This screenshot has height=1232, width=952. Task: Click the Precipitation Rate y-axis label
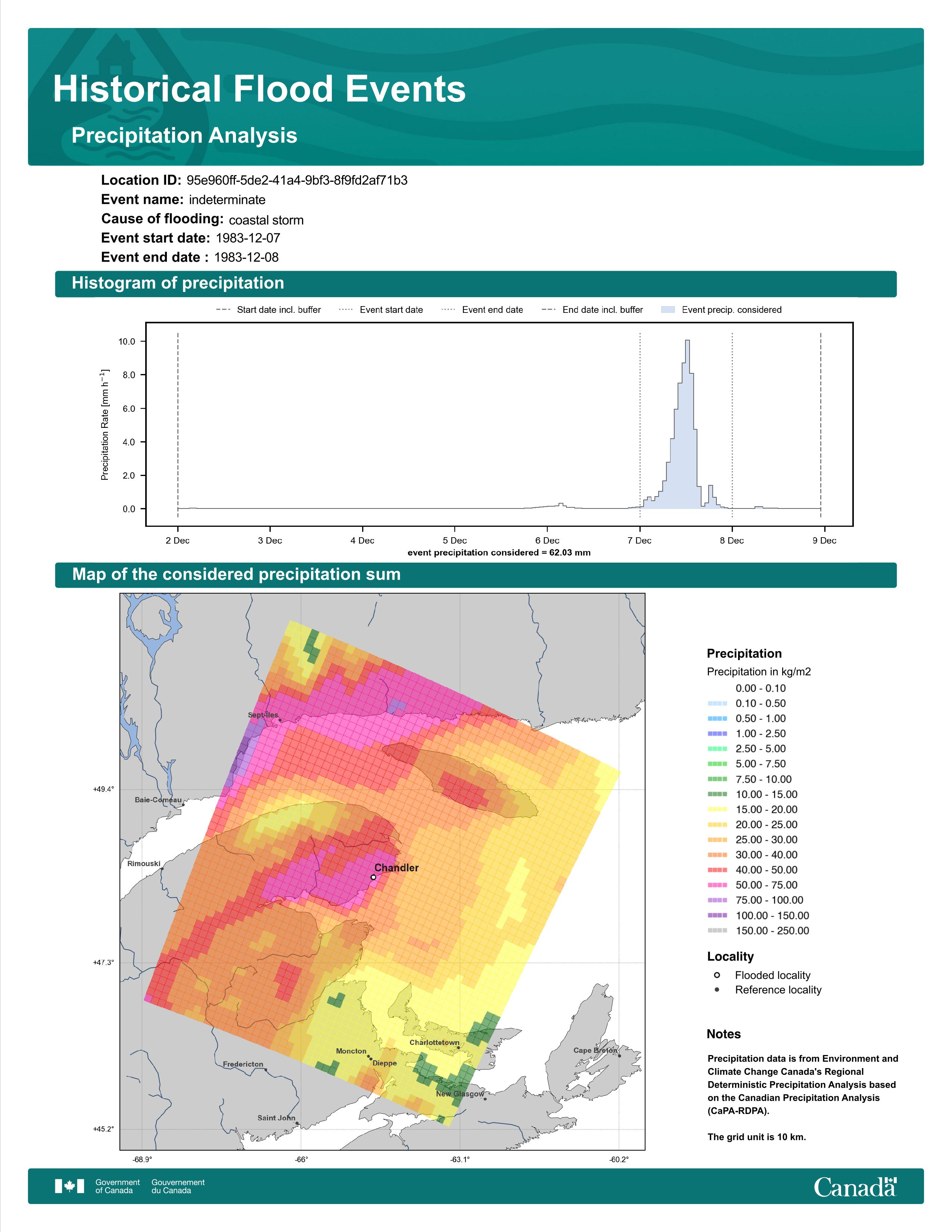[x=104, y=425]
